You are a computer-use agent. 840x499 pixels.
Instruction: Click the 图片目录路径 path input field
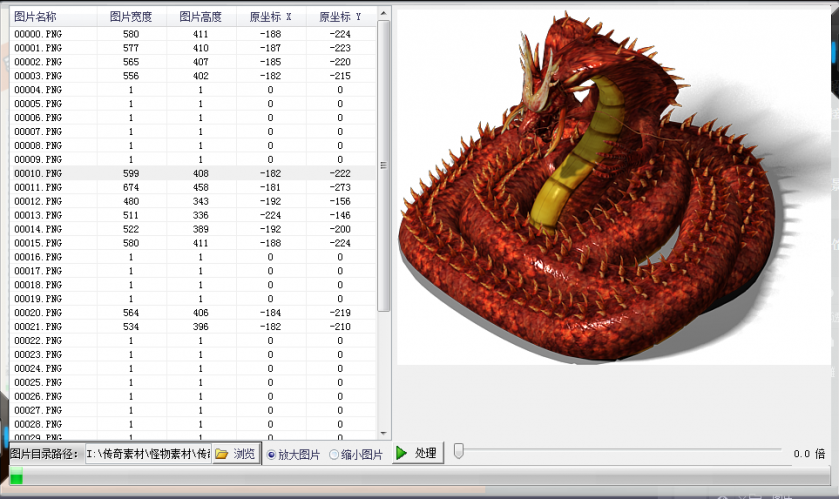point(147,454)
